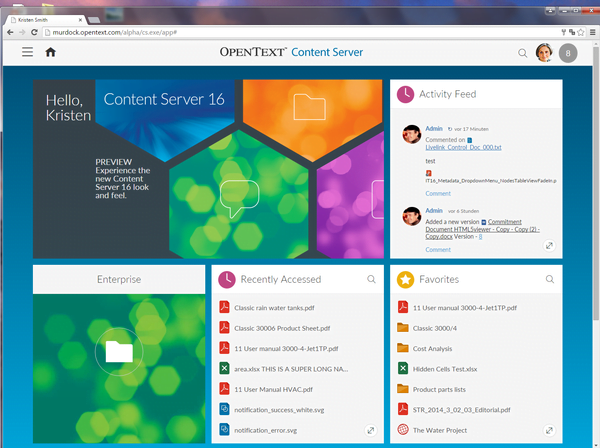Open notification_error.svg
Viewport: 600px width, 448px height.
tap(266, 430)
